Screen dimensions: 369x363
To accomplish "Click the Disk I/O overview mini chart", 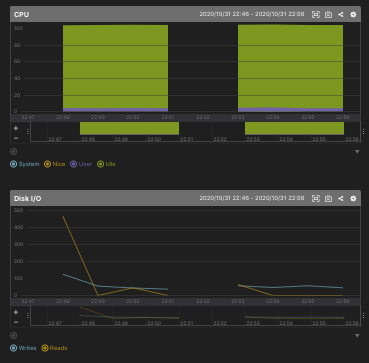I will coord(195,316).
